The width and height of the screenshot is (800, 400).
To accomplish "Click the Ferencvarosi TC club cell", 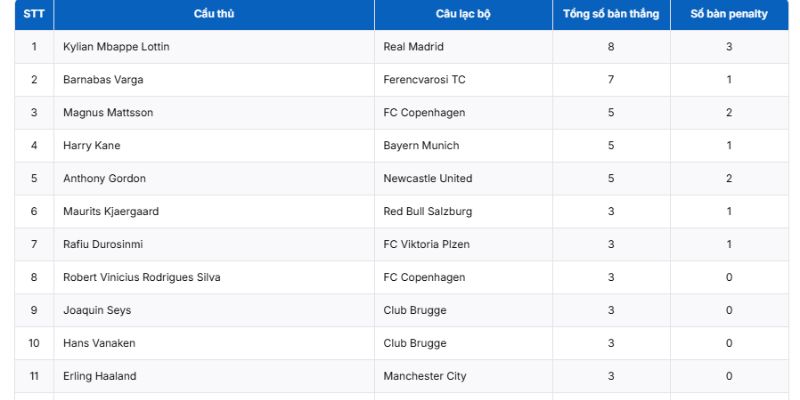I will [x=424, y=80].
